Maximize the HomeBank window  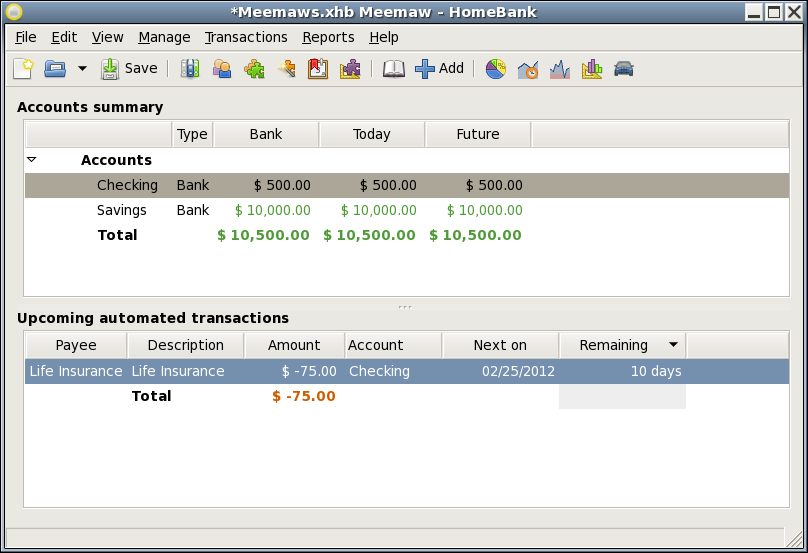(774, 12)
